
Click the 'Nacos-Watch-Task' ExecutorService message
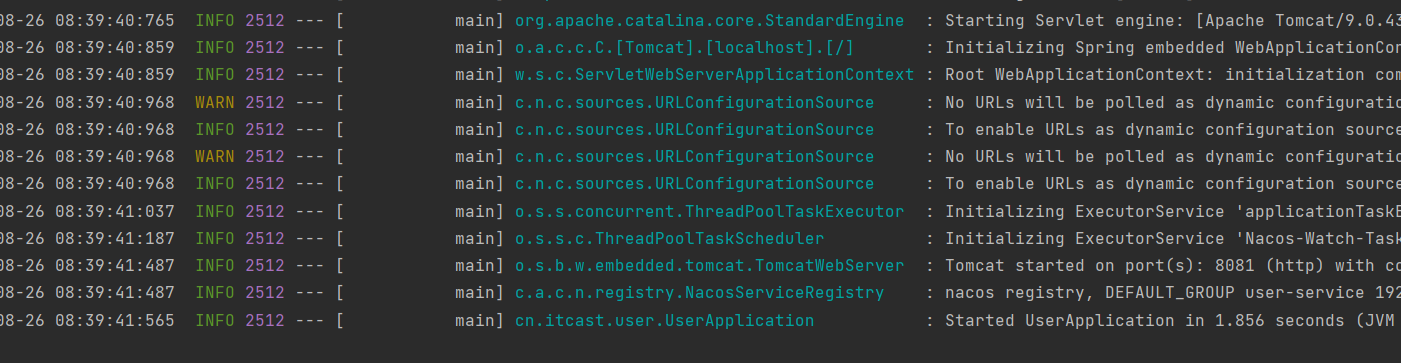click(1172, 238)
